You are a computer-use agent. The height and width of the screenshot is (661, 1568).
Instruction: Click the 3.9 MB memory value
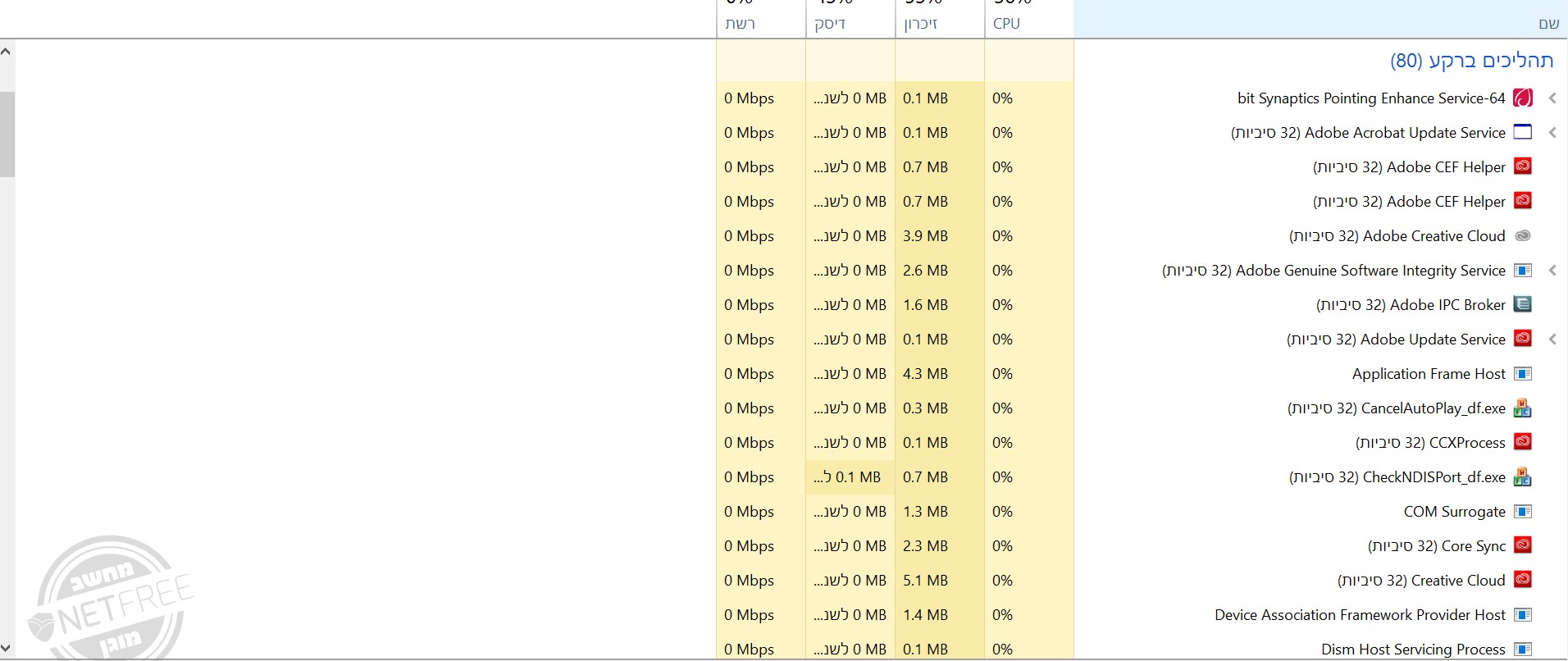click(x=925, y=236)
